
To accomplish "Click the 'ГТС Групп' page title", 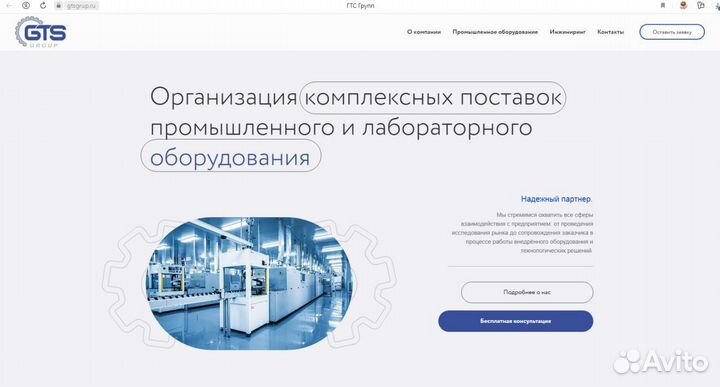I will coord(360,6).
